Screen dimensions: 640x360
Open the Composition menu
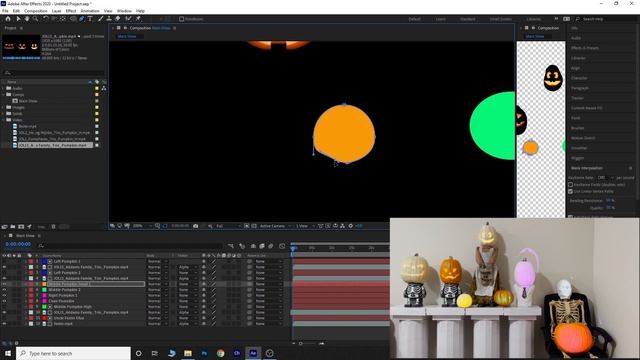click(x=36, y=11)
